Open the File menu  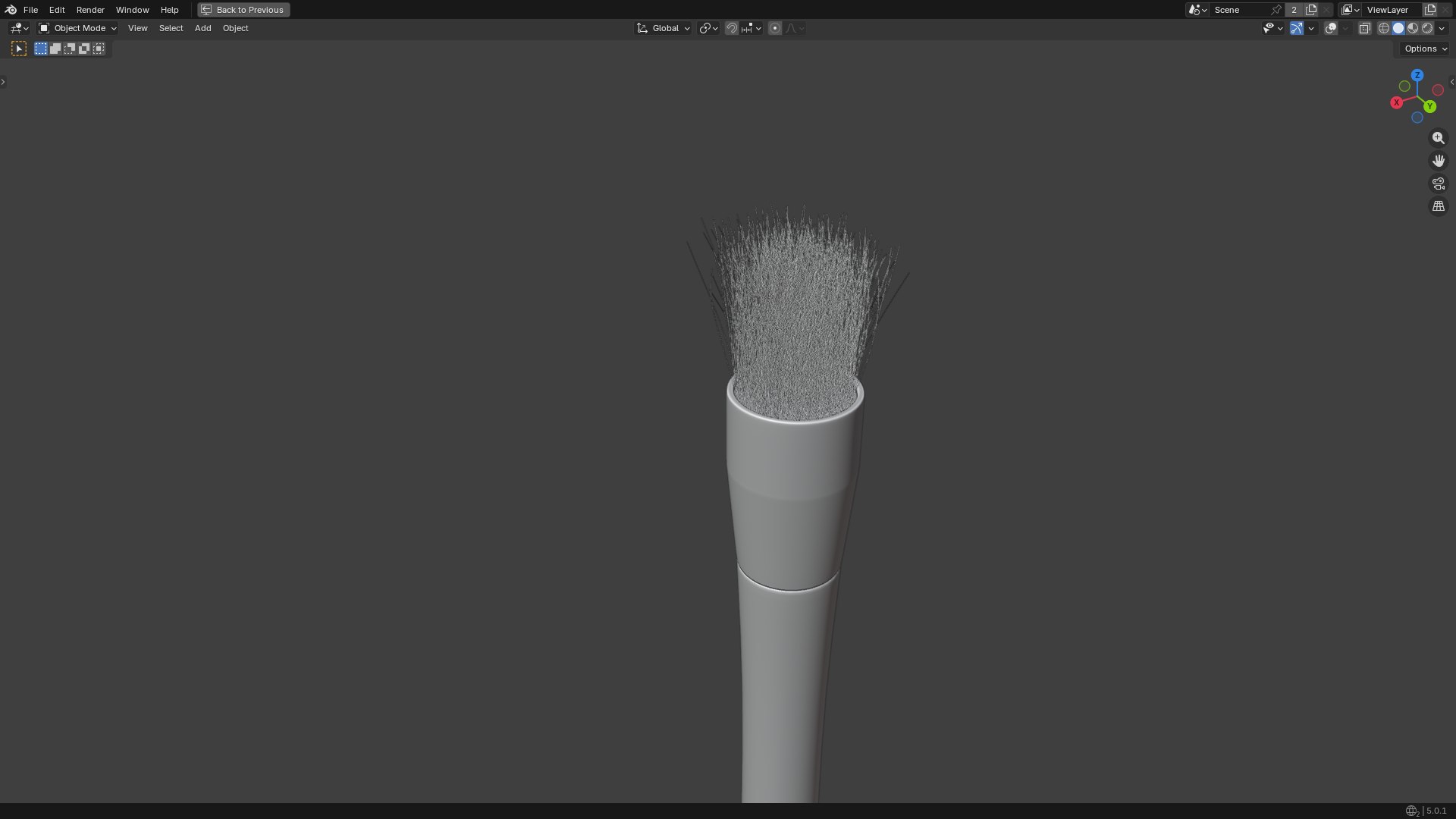tap(30, 10)
